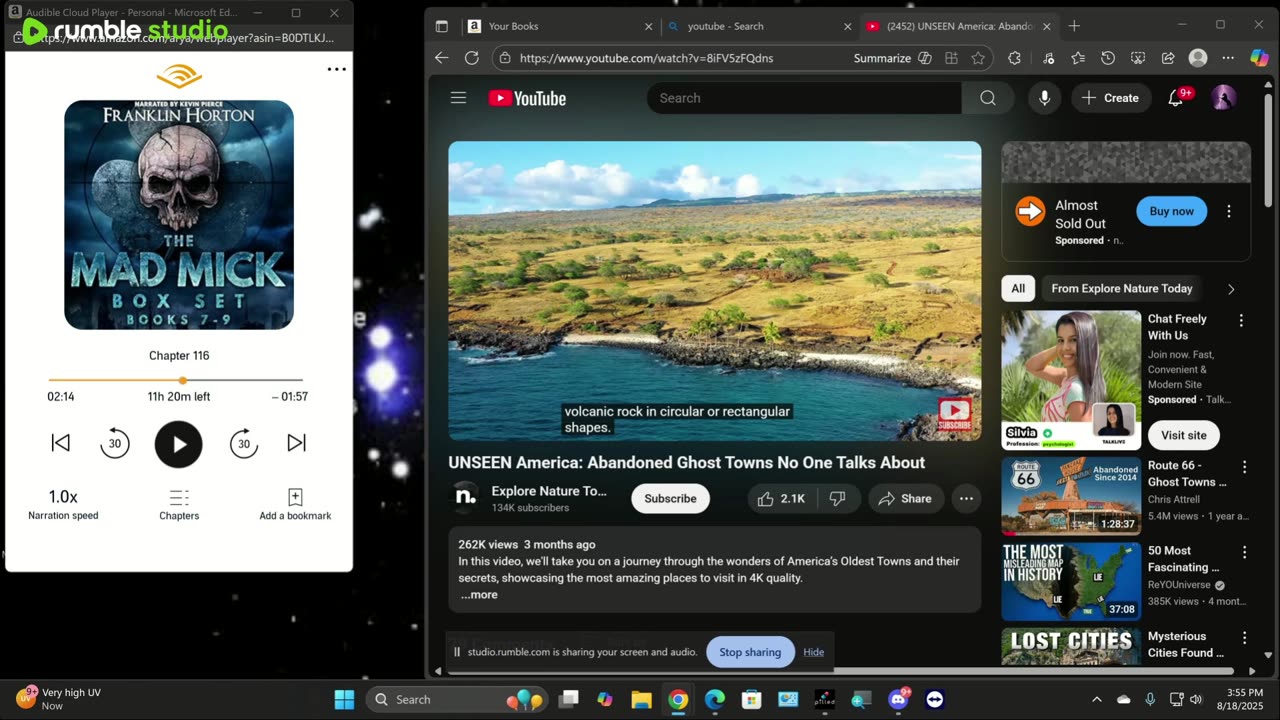Select the UNSEEN America YouTube tab

[958, 26]
